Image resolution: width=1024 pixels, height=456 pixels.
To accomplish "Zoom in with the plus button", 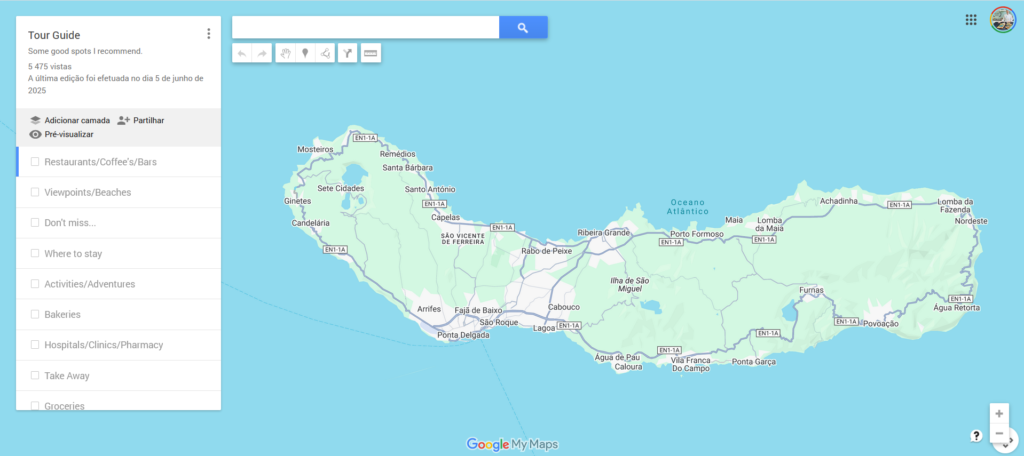I will [x=999, y=413].
